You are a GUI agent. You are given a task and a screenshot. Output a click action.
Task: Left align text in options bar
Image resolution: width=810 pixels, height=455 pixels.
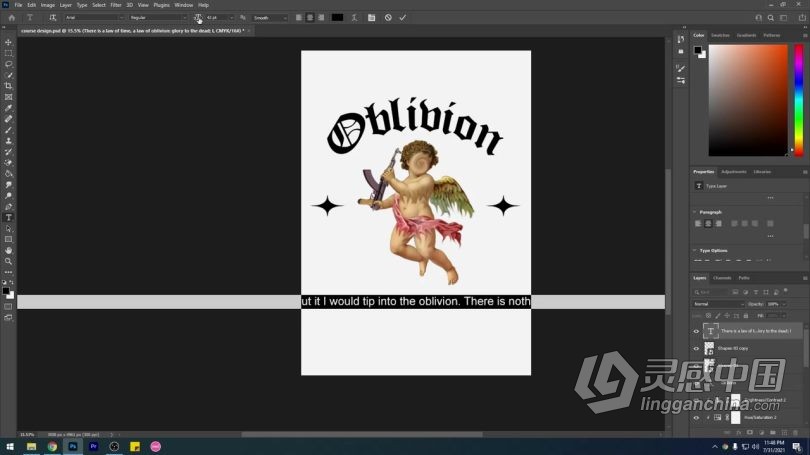pyautogui.click(x=299, y=18)
